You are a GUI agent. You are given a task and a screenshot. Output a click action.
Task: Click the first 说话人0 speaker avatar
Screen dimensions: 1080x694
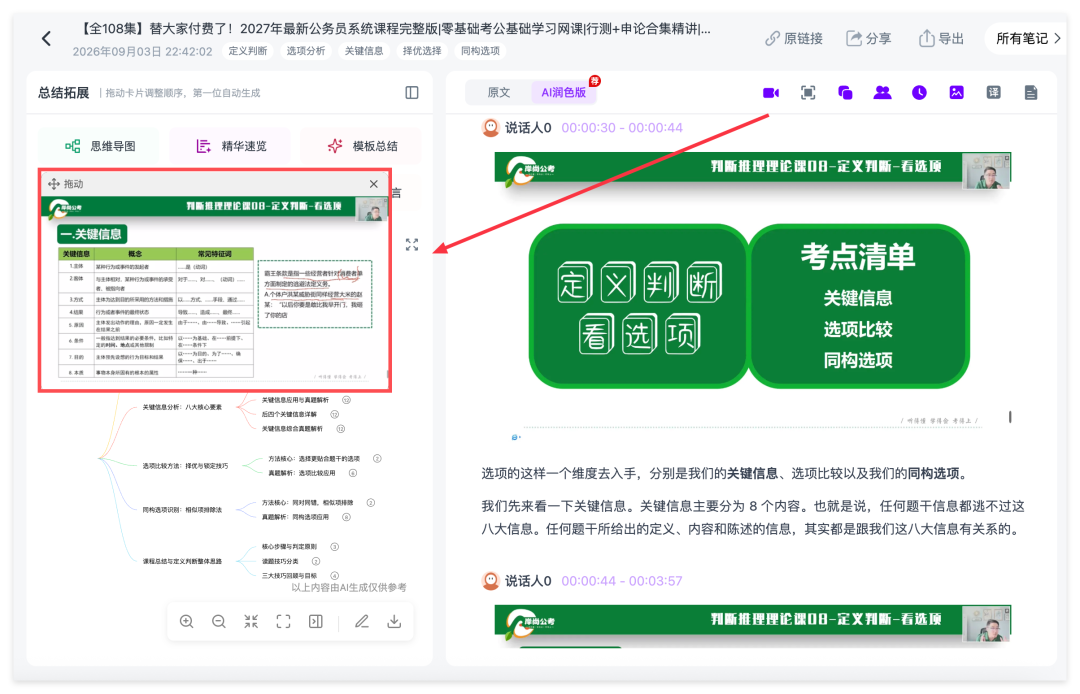tap(490, 127)
